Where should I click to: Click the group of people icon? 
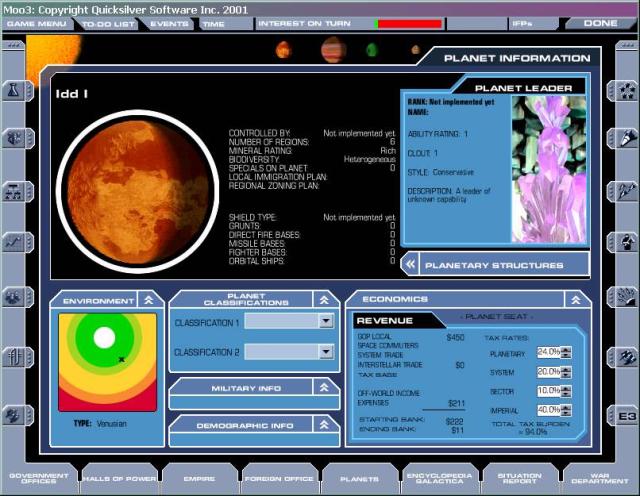click(x=15, y=297)
